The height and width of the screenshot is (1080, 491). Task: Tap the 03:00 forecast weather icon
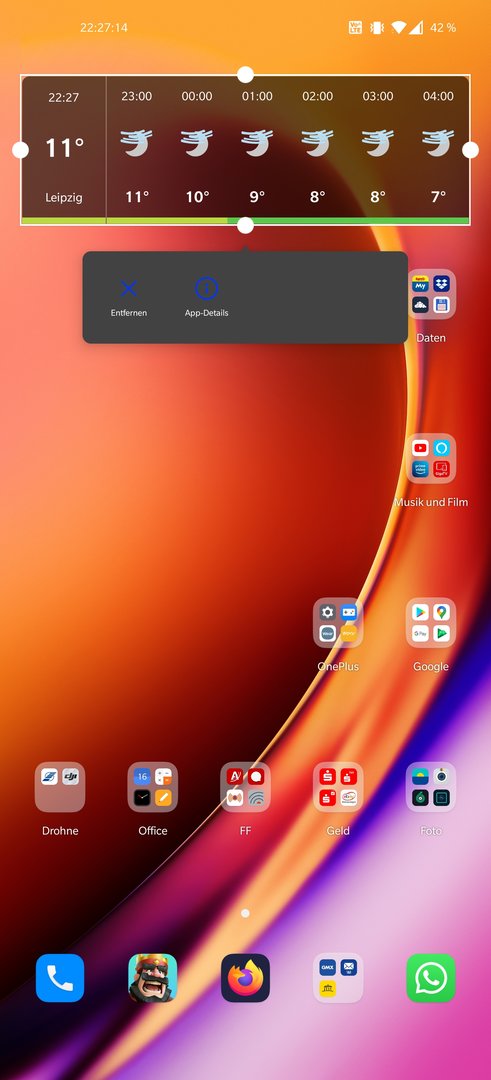click(x=378, y=143)
